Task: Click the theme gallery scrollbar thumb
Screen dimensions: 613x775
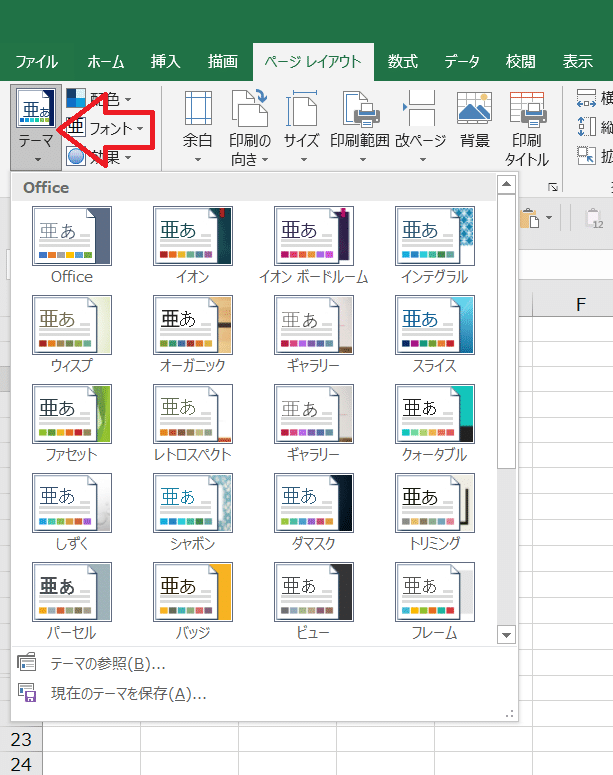Action: click(x=506, y=331)
